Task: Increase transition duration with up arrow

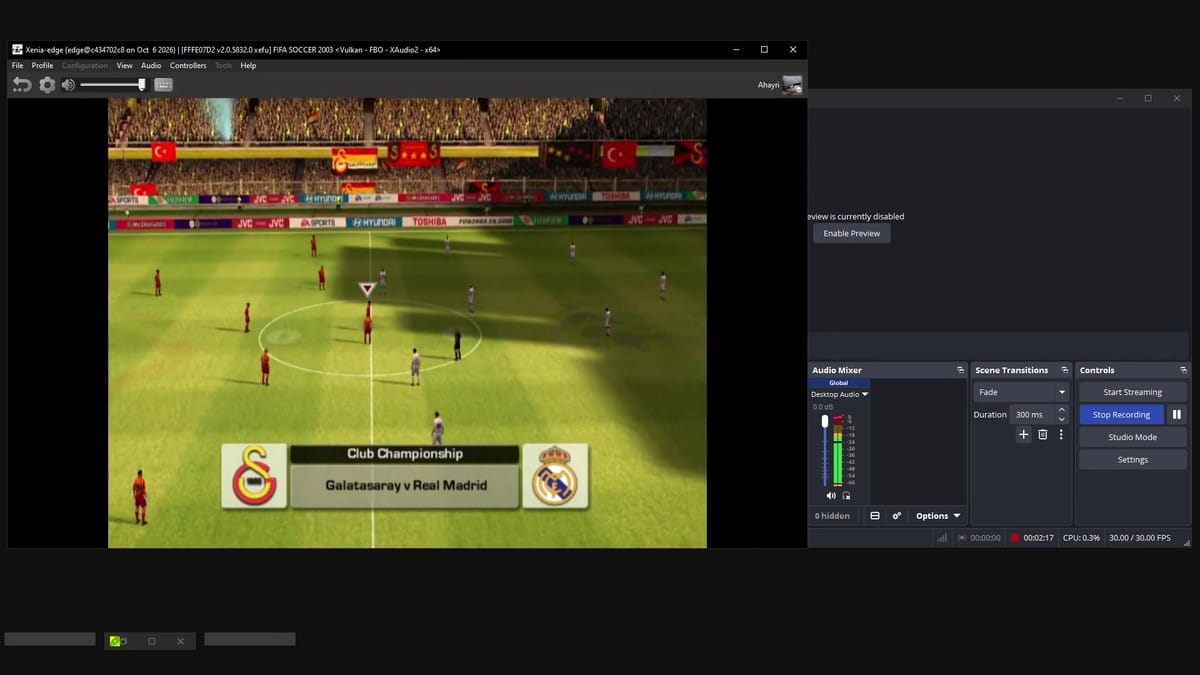Action: pyautogui.click(x=1062, y=410)
